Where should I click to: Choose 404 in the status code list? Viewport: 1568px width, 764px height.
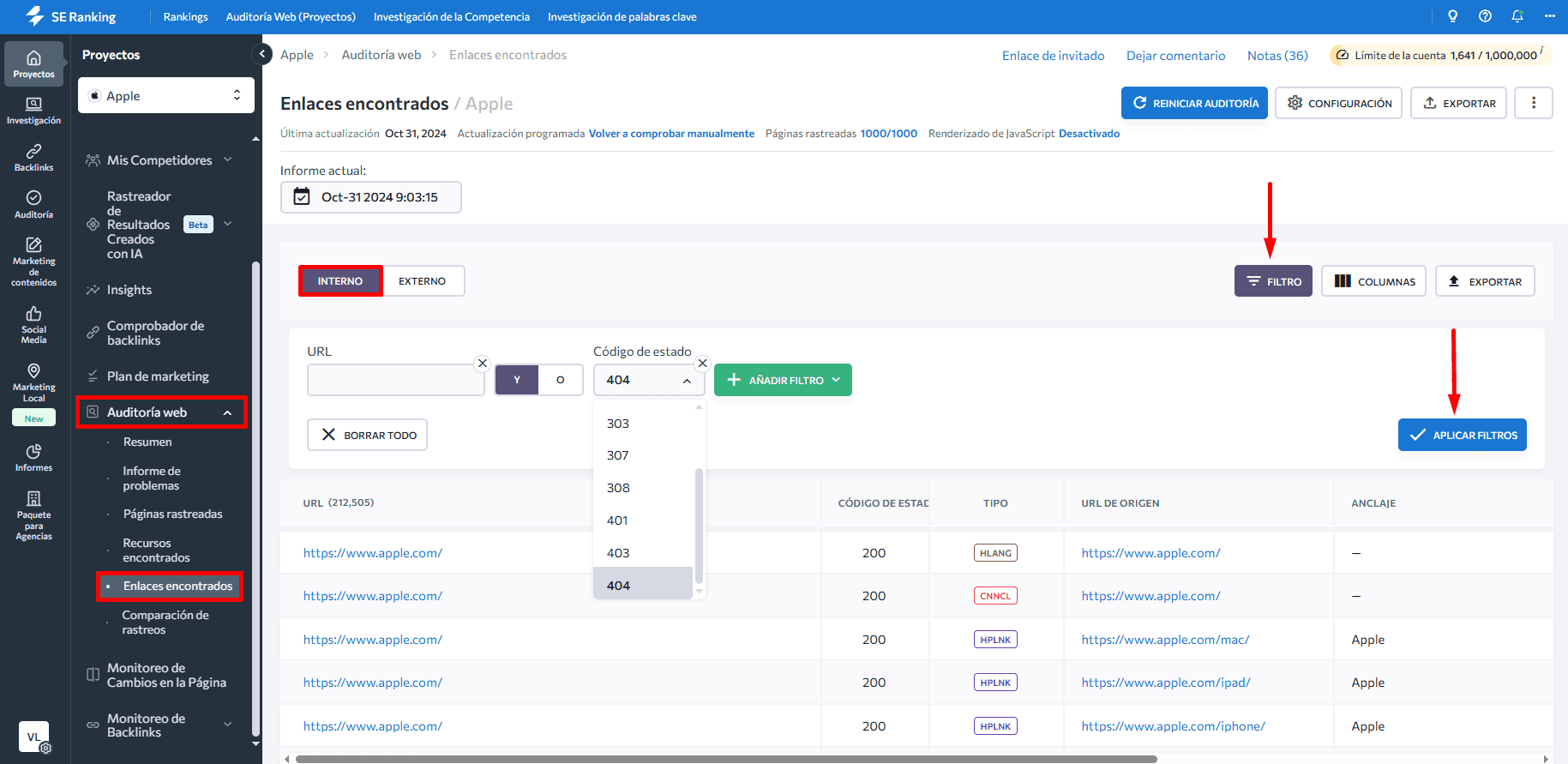643,585
